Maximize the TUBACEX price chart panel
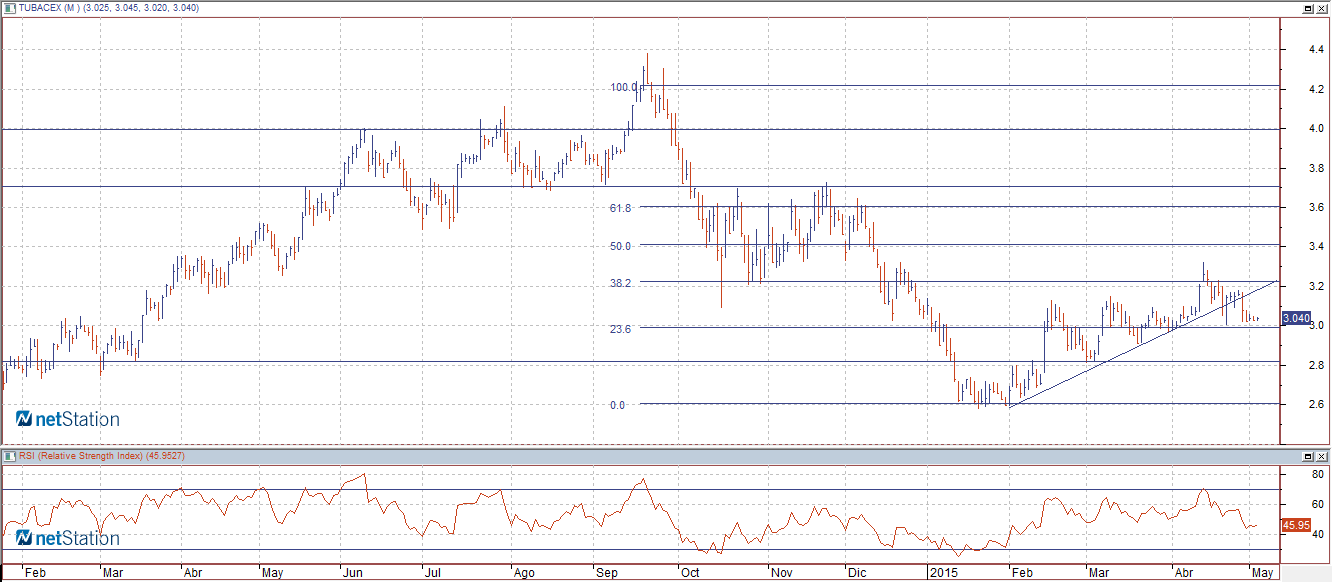The width and height of the screenshot is (1332, 582). tap(1307, 7)
